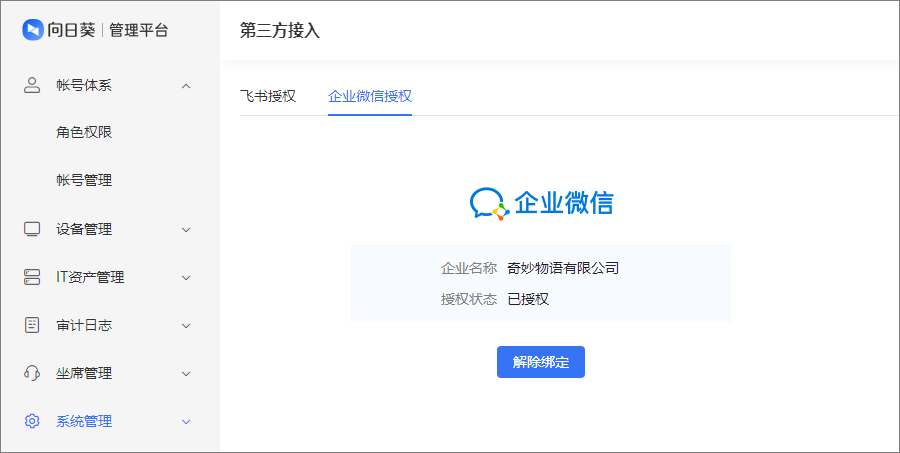Click the 企业微信 brand text
The image size is (900, 453).
[564, 203]
